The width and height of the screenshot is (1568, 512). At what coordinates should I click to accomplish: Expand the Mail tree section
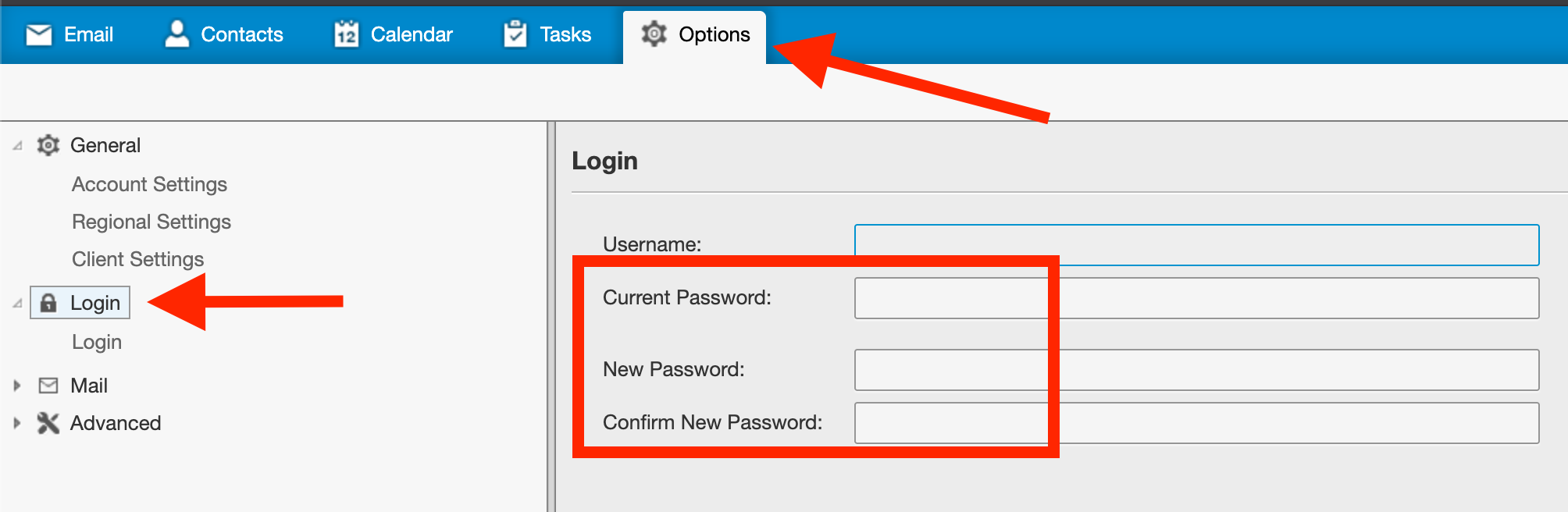pos(17,386)
